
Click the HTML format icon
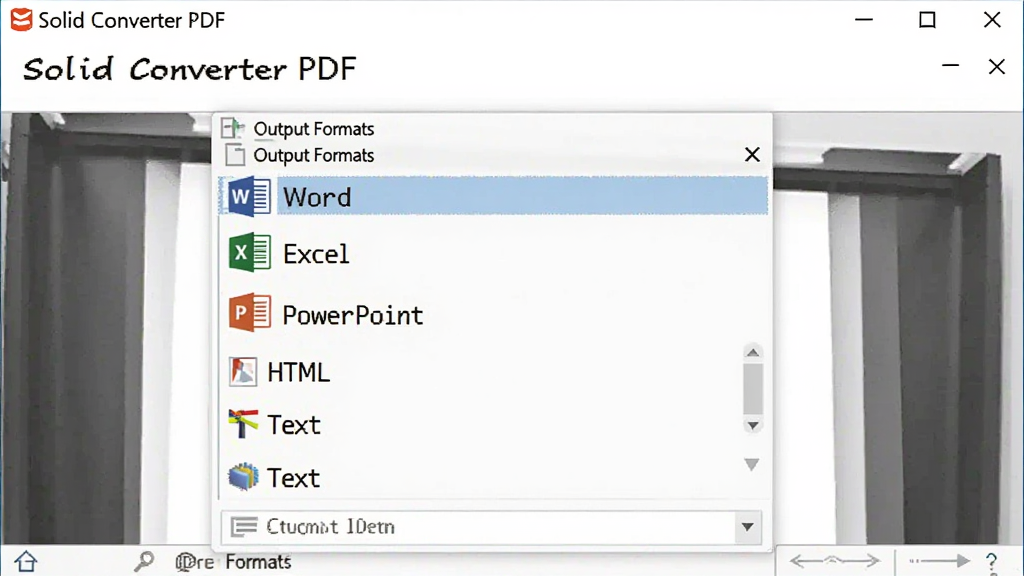(x=243, y=372)
